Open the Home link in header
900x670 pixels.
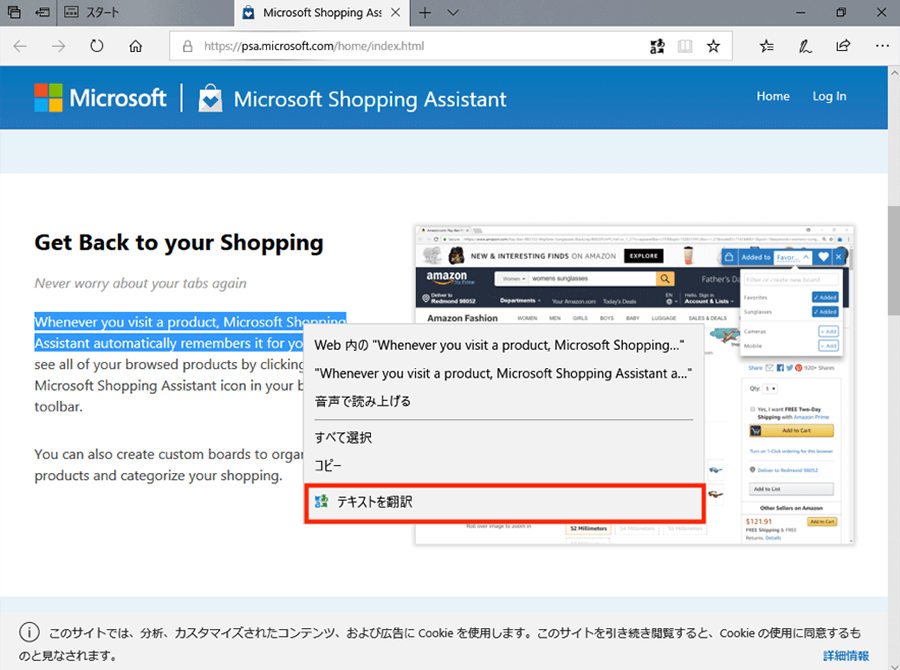tap(773, 96)
